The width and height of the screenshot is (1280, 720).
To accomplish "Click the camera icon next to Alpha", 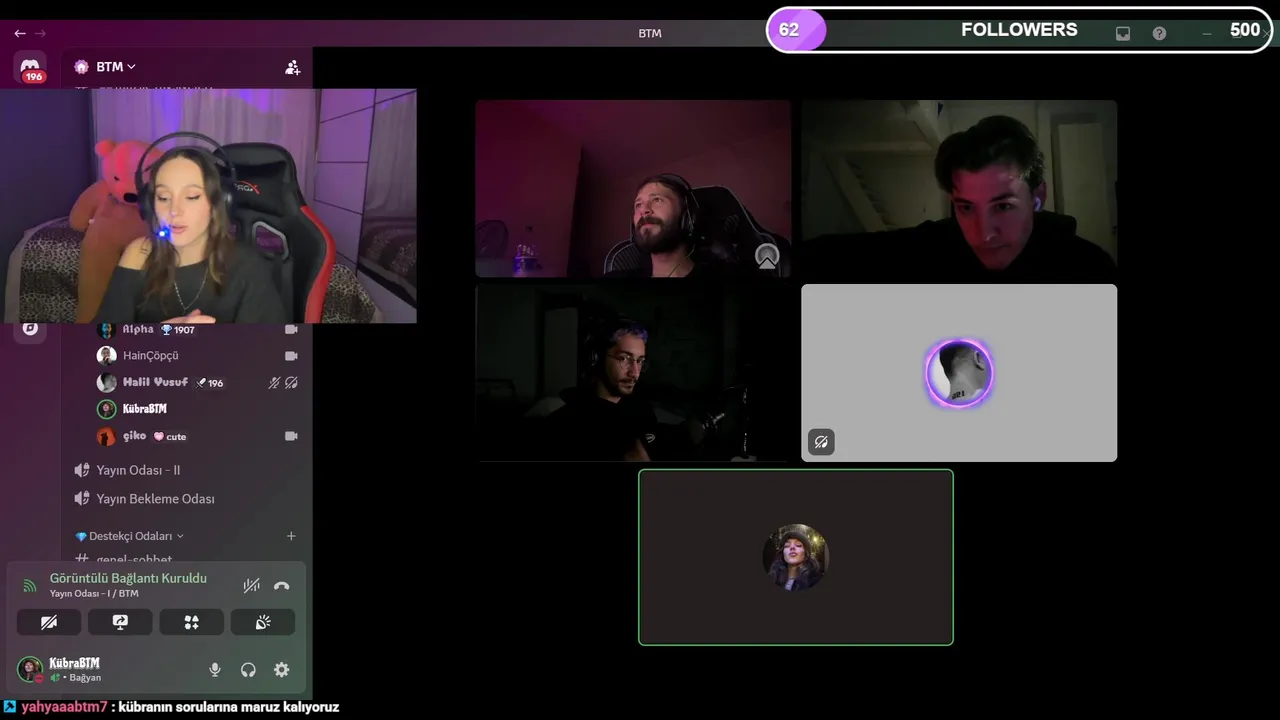I will pos(291,329).
